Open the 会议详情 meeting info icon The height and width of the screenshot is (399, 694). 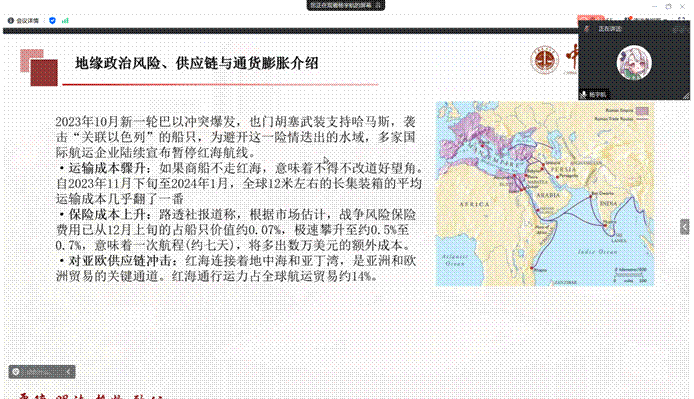tap(11, 21)
